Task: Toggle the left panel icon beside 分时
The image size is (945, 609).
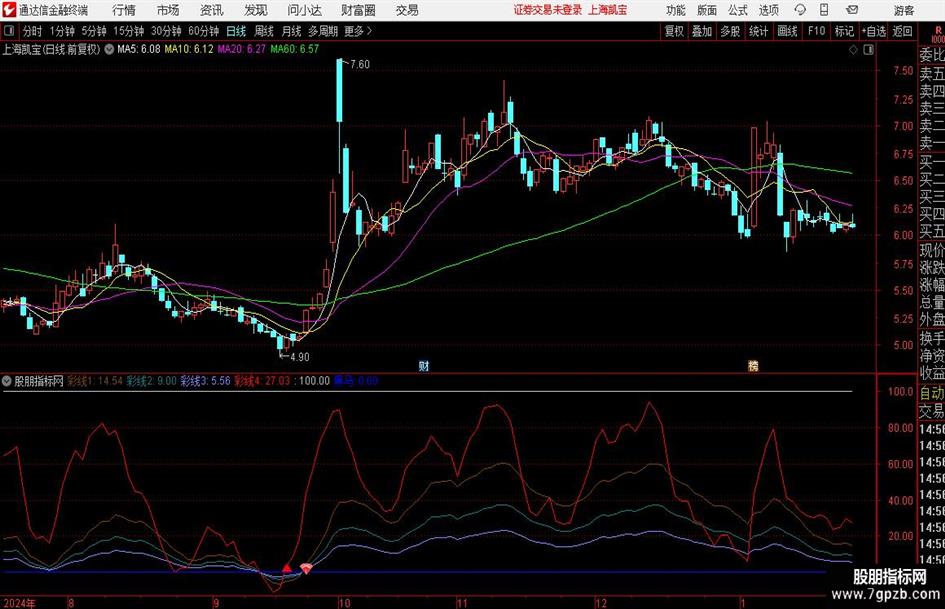Action: pos(9,31)
